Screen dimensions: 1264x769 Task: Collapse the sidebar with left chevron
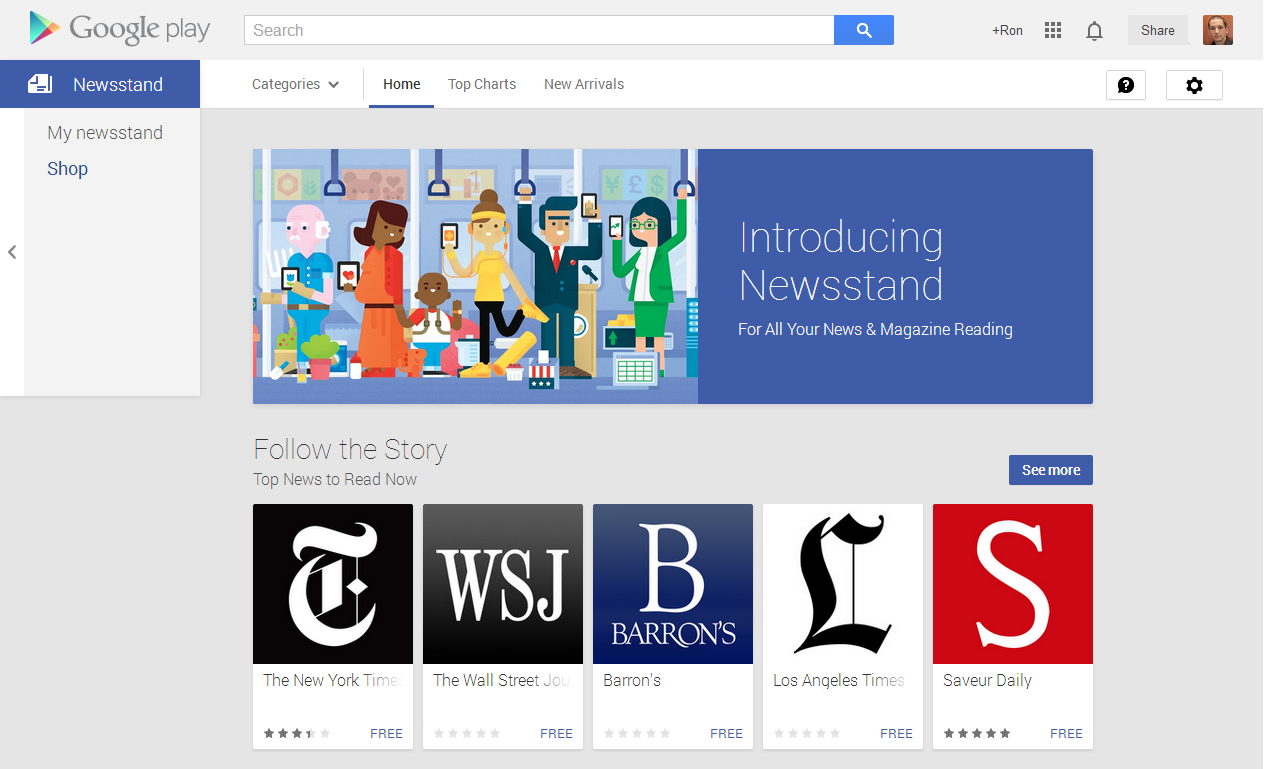[x=12, y=252]
